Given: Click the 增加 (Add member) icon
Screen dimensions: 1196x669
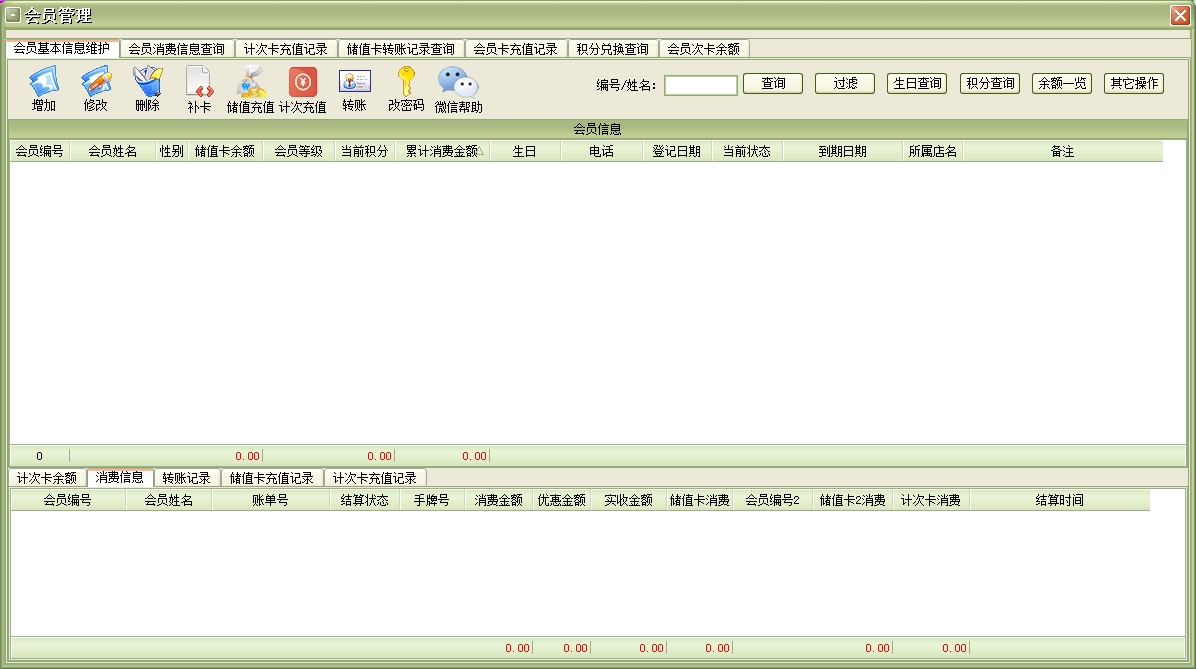Looking at the screenshot, I should 43,82.
